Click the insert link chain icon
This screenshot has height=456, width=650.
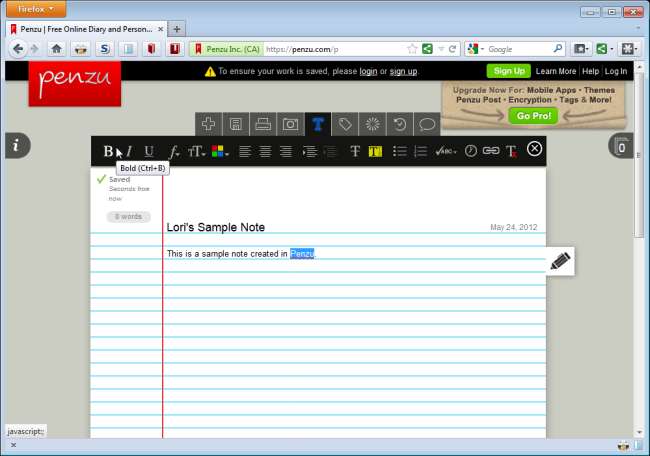490,151
